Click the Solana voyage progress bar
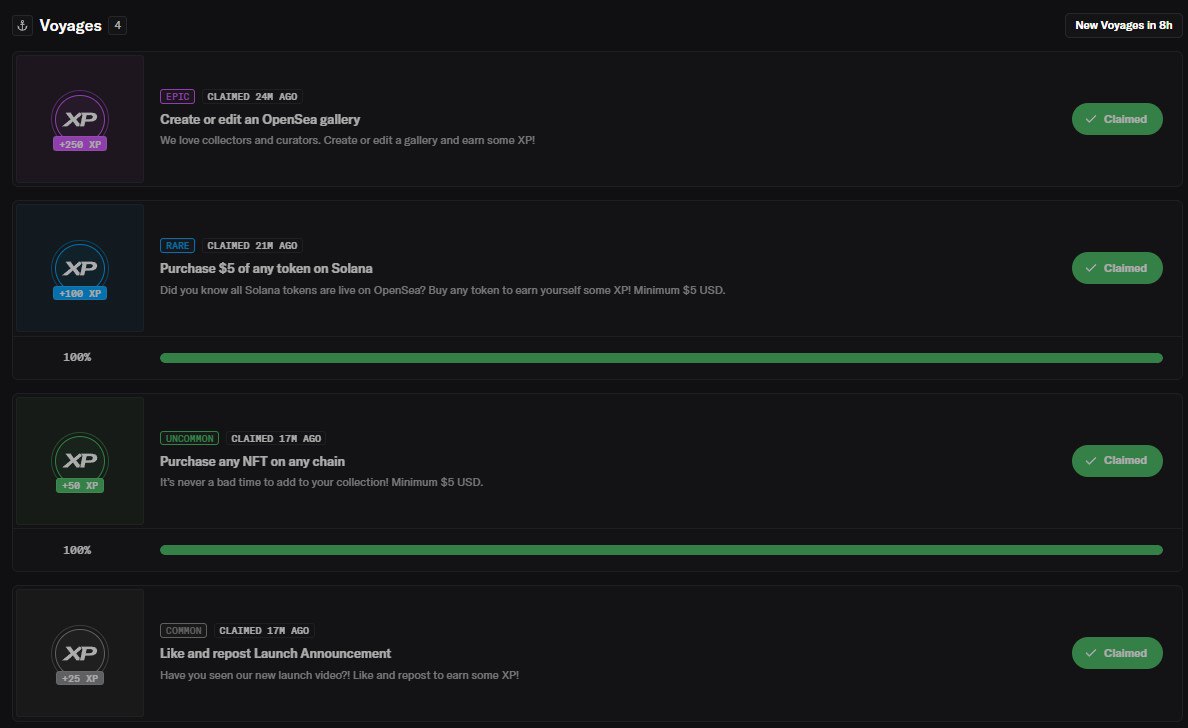The height and width of the screenshot is (728, 1188). tap(661, 358)
